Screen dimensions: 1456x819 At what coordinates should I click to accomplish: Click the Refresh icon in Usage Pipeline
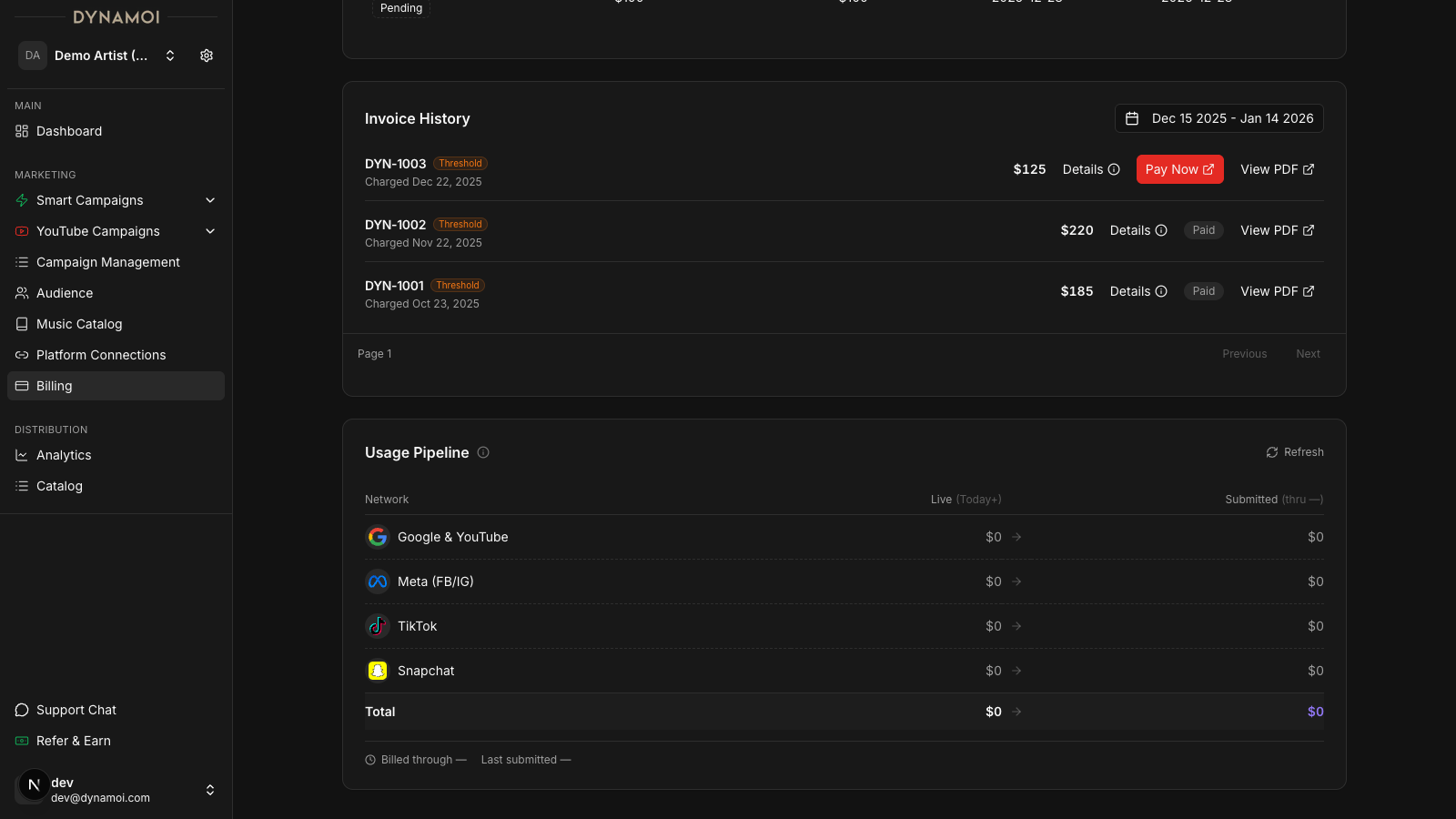(x=1271, y=452)
